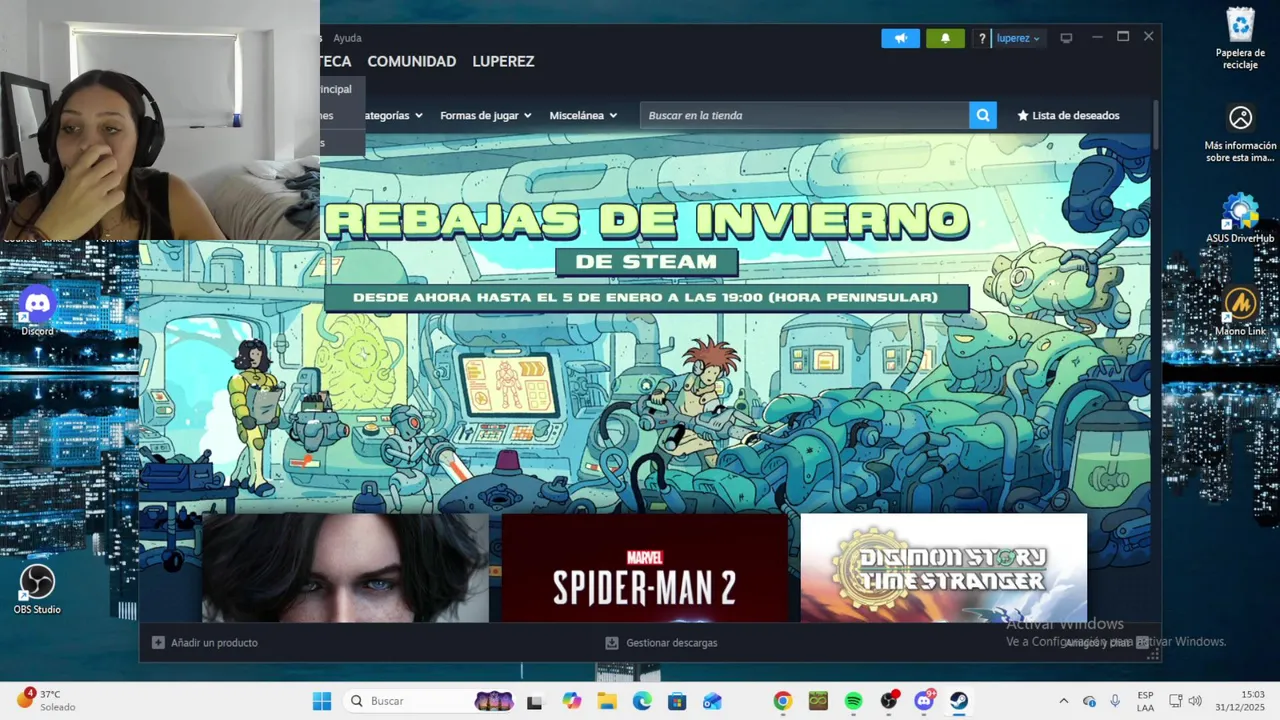
Task: Open Lista de deseados
Action: pos(1068,115)
